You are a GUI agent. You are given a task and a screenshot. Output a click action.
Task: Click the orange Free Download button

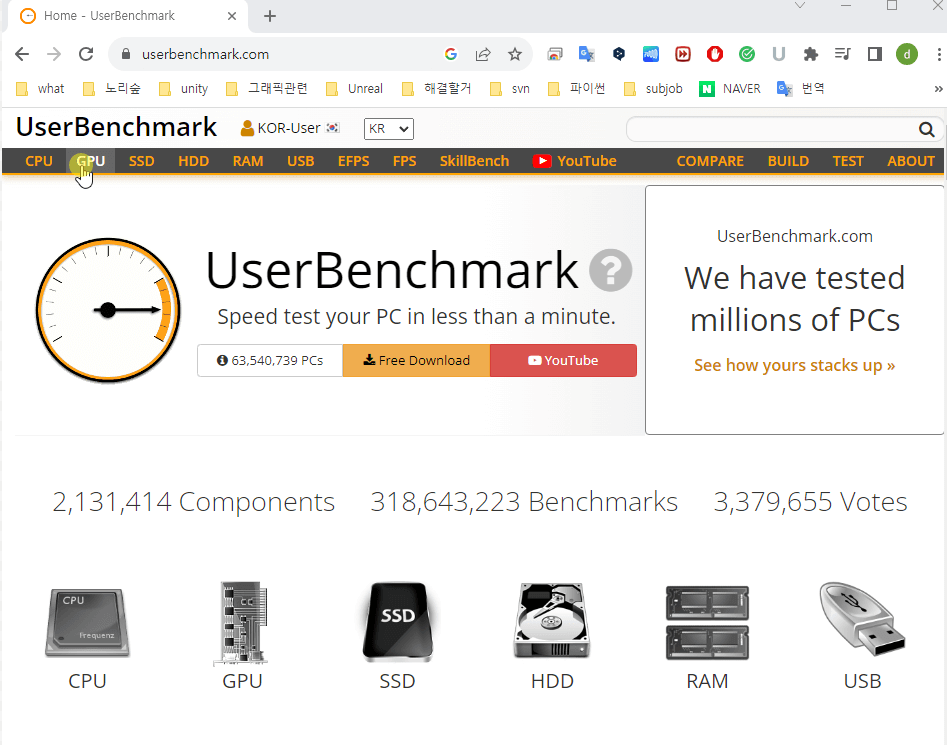tap(416, 360)
